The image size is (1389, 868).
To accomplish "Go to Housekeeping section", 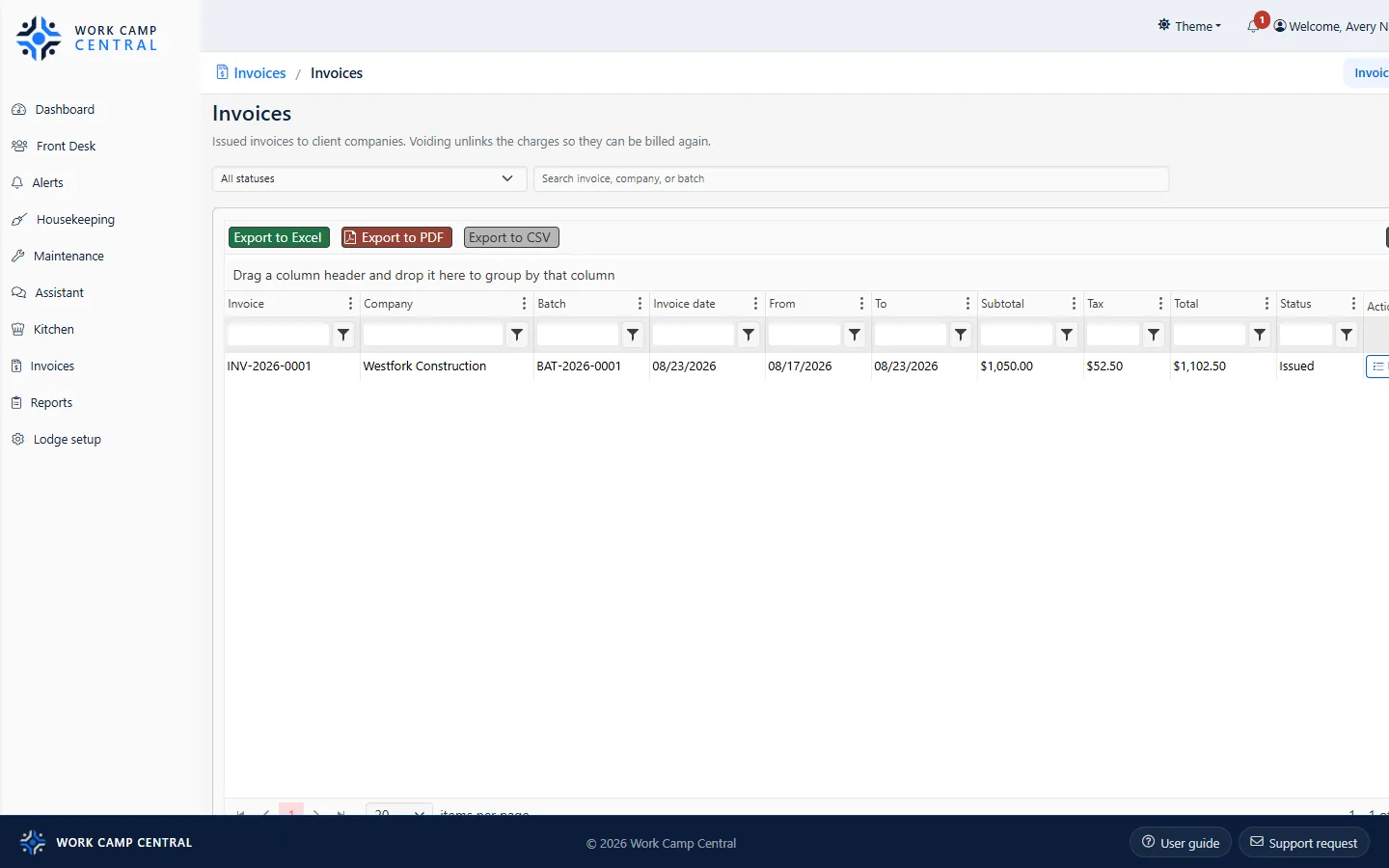I will coord(63,220).
